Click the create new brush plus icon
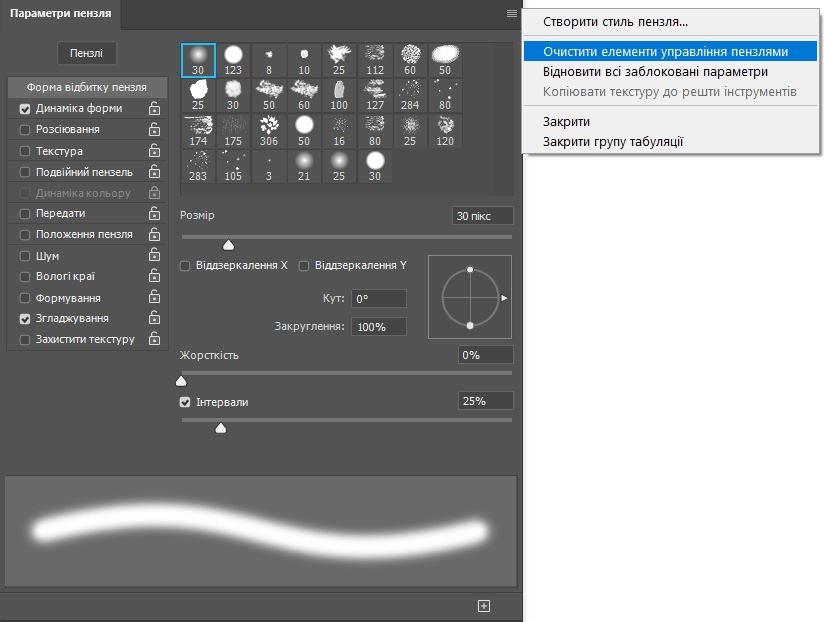Image resolution: width=824 pixels, height=622 pixels. coord(484,606)
